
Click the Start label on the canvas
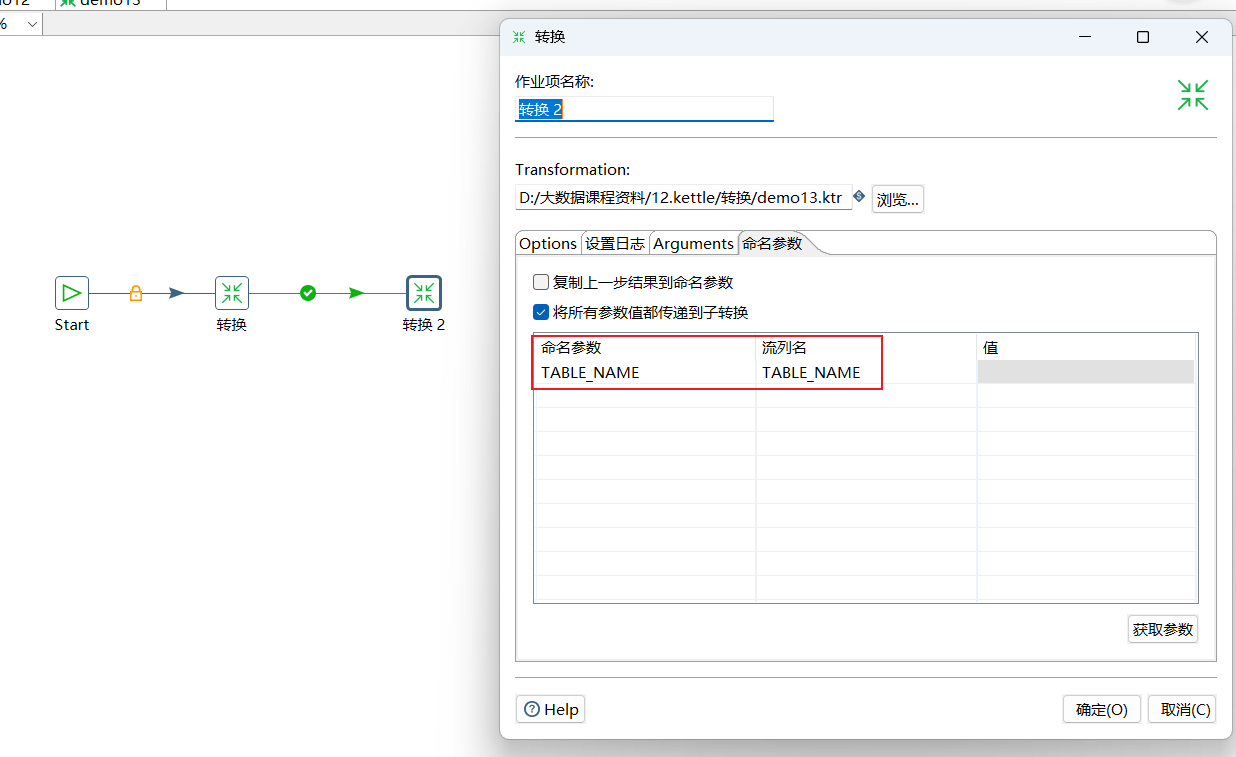tap(72, 325)
